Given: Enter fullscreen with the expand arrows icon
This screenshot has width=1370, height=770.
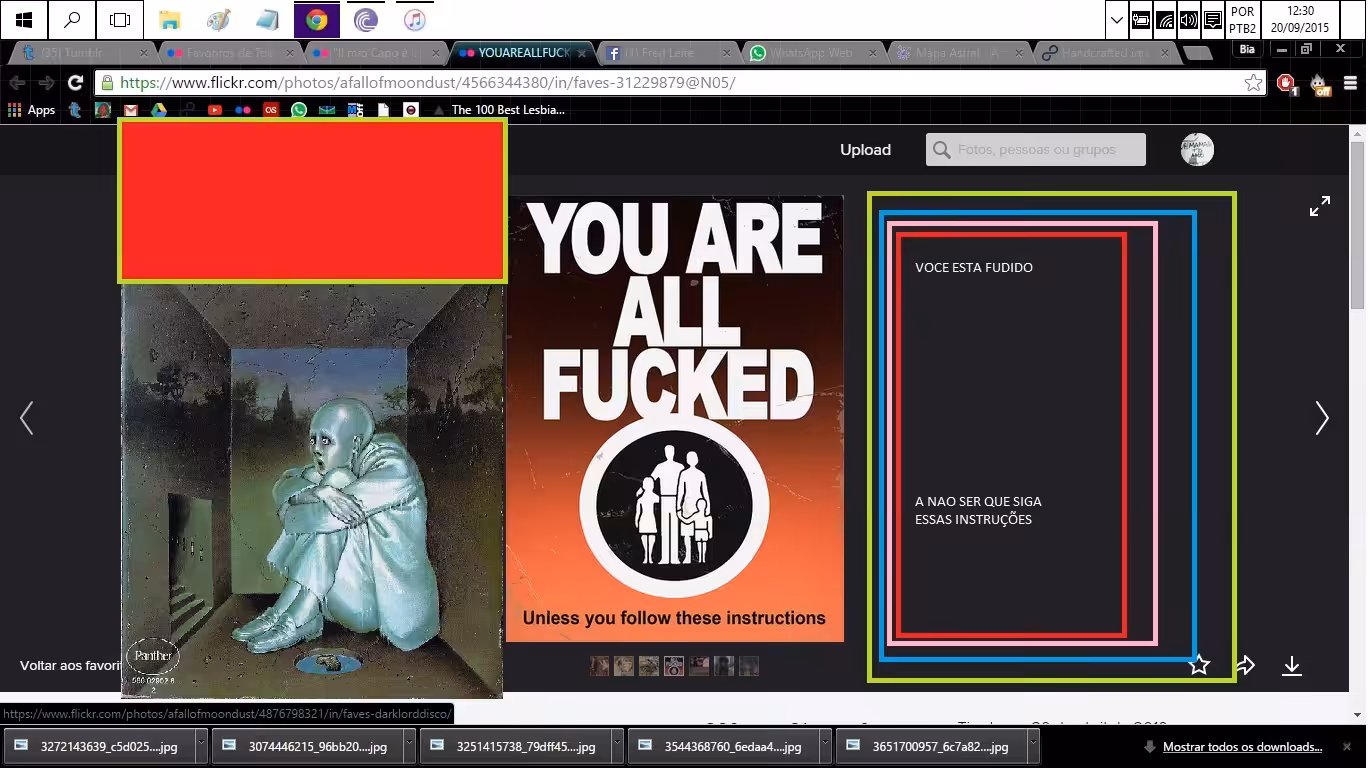Looking at the screenshot, I should pos(1320,206).
